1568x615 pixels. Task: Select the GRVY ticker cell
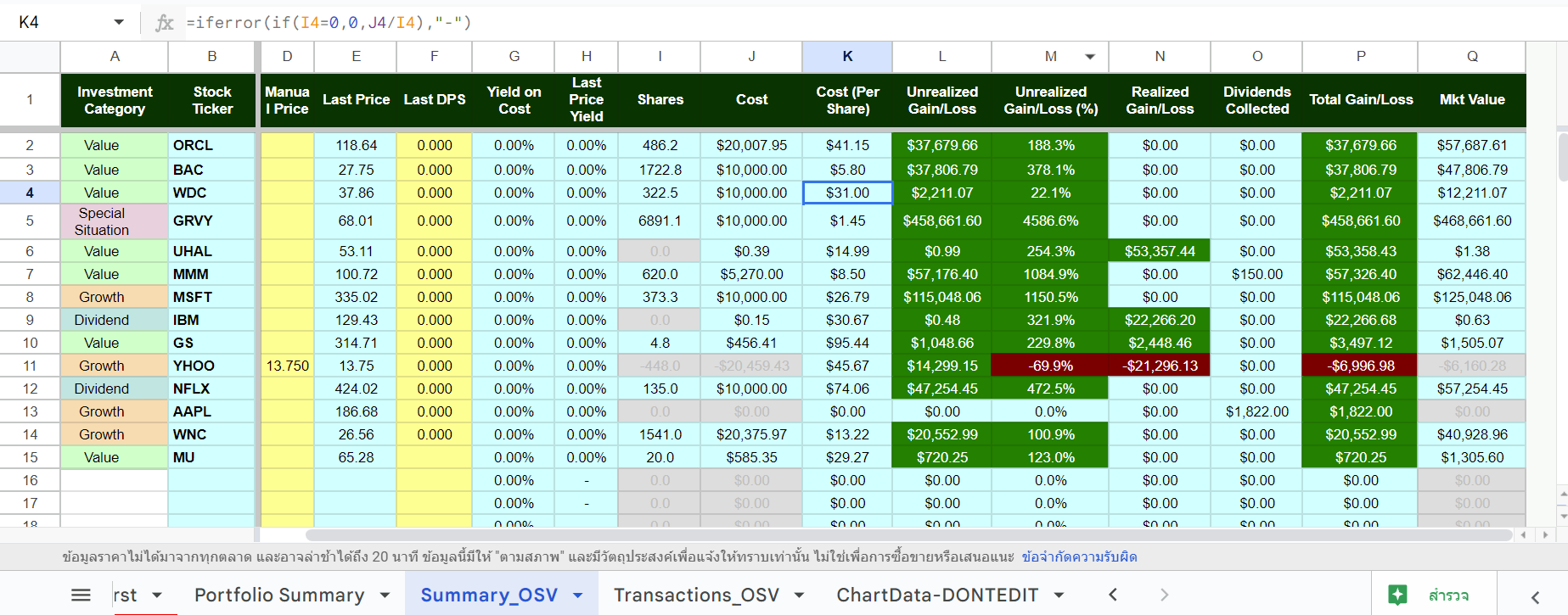212,221
